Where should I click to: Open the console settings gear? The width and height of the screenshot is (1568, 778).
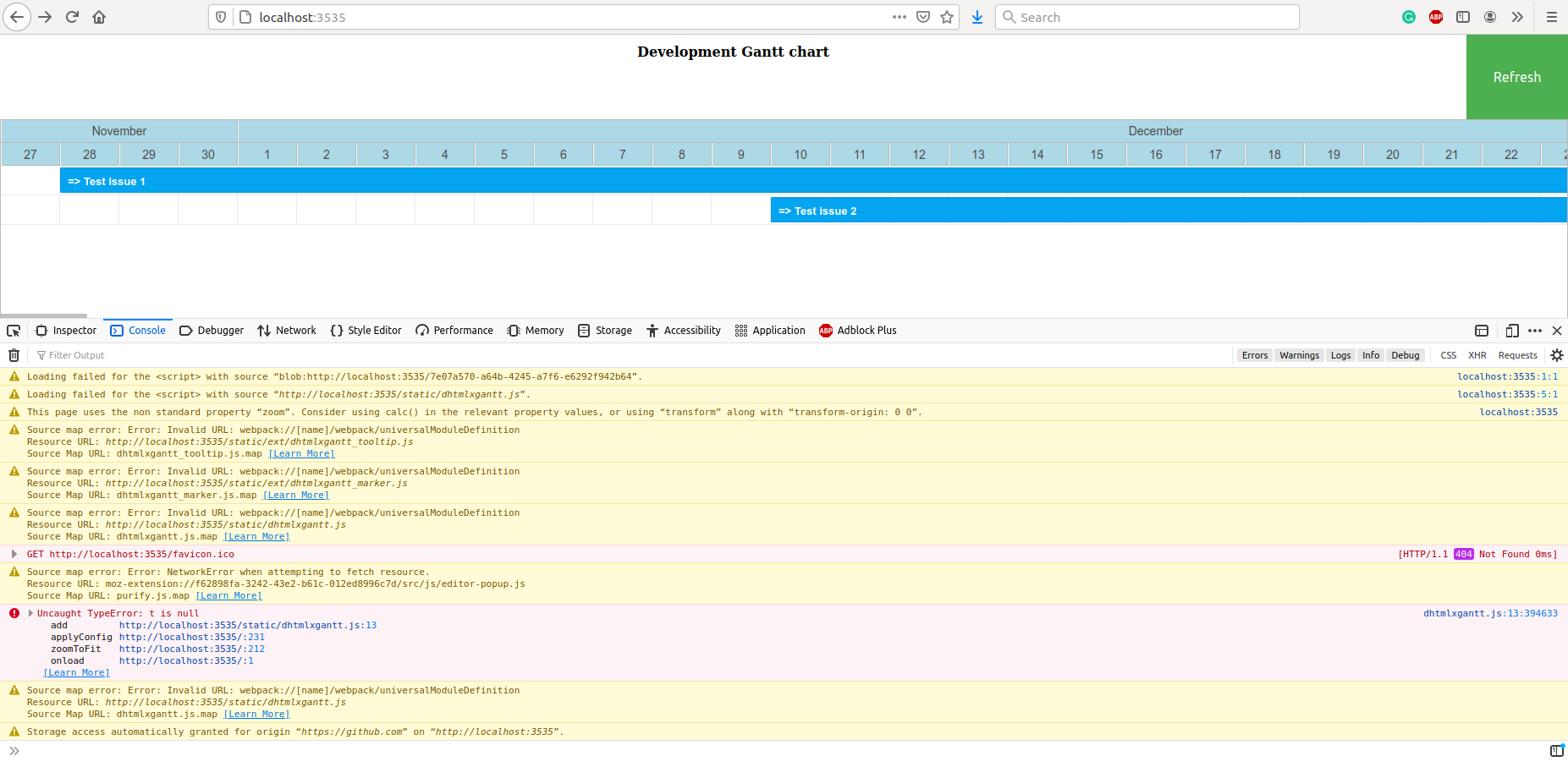1557,355
